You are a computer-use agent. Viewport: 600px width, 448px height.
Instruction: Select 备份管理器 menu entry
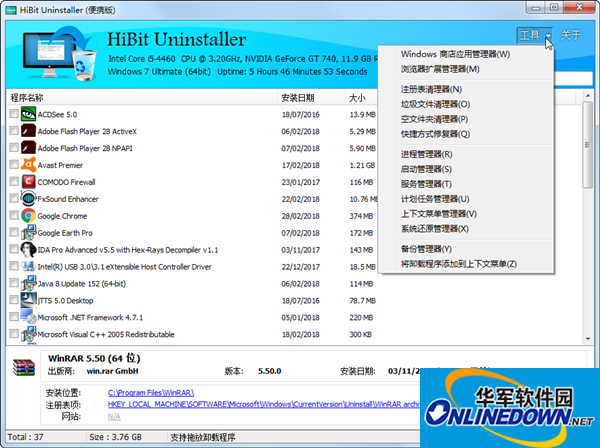click(x=466, y=249)
